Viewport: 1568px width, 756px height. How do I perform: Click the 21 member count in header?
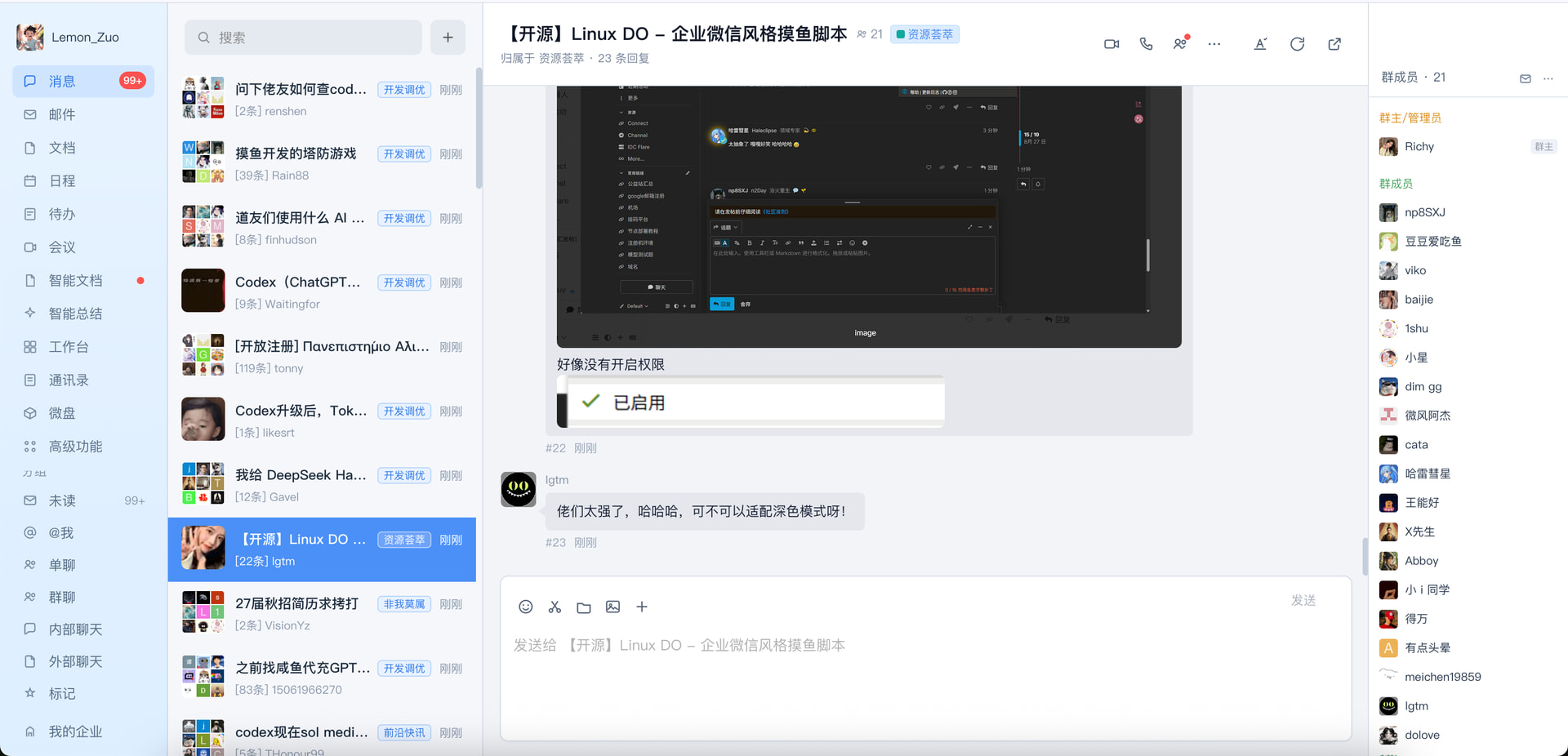tap(870, 34)
